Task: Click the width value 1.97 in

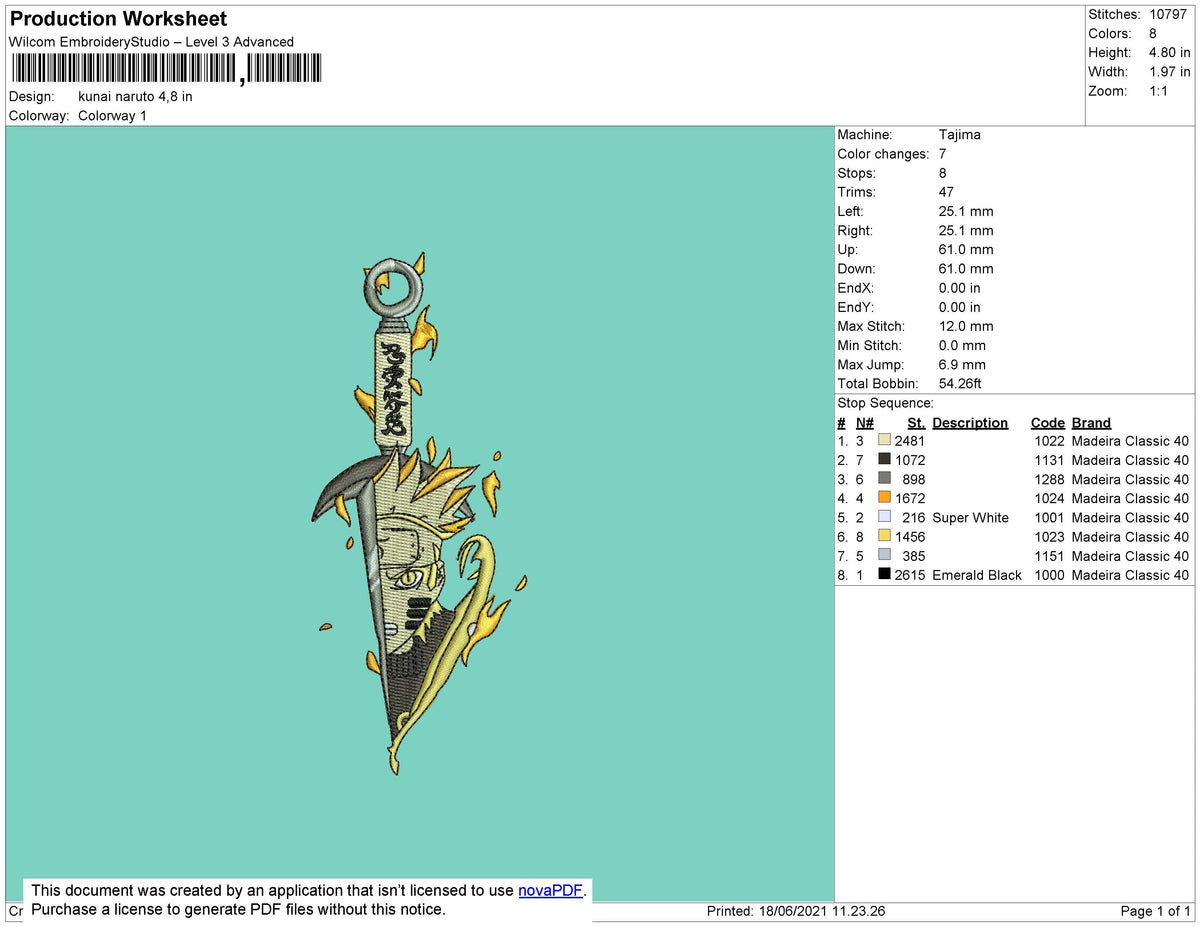Action: (1169, 72)
